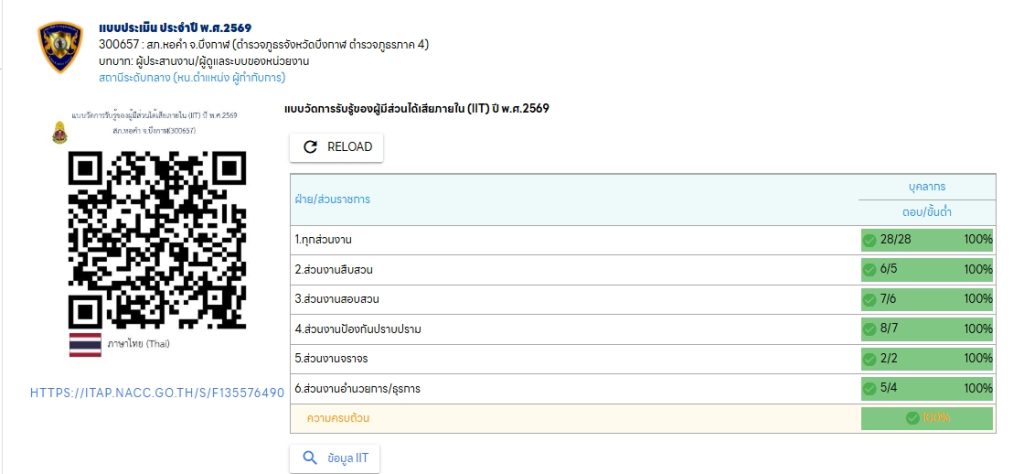This screenshot has width=1024, height=474.
Task: Click the 28/28 count value
Action: click(x=895, y=240)
